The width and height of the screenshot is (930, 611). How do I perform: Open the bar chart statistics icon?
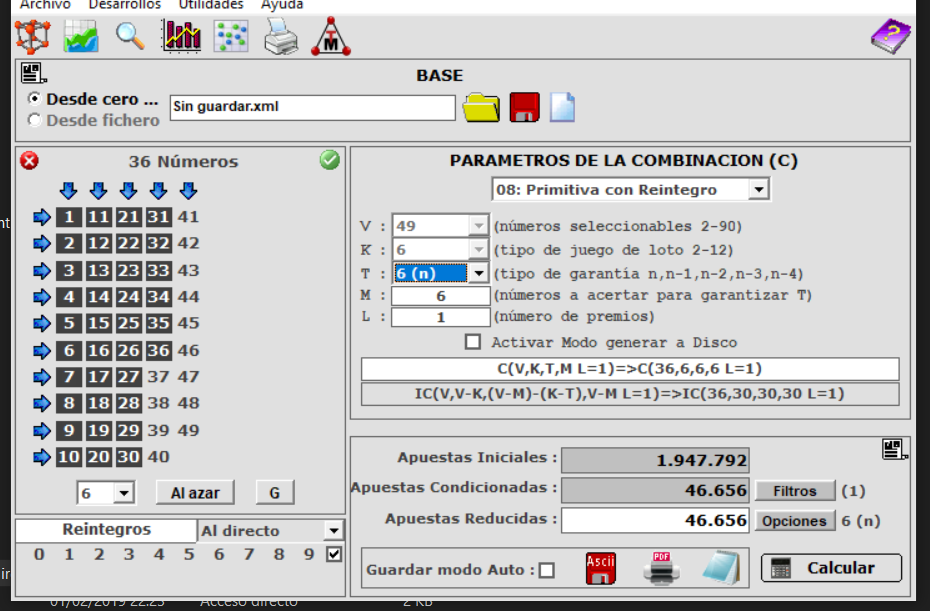click(x=181, y=36)
